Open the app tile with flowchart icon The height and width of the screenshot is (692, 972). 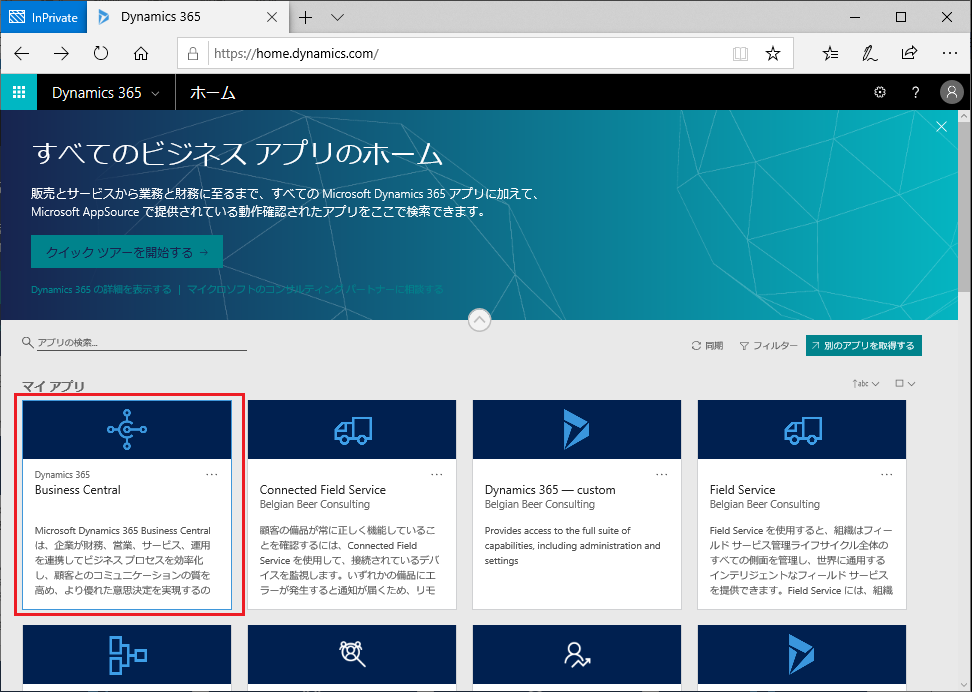pos(127,655)
